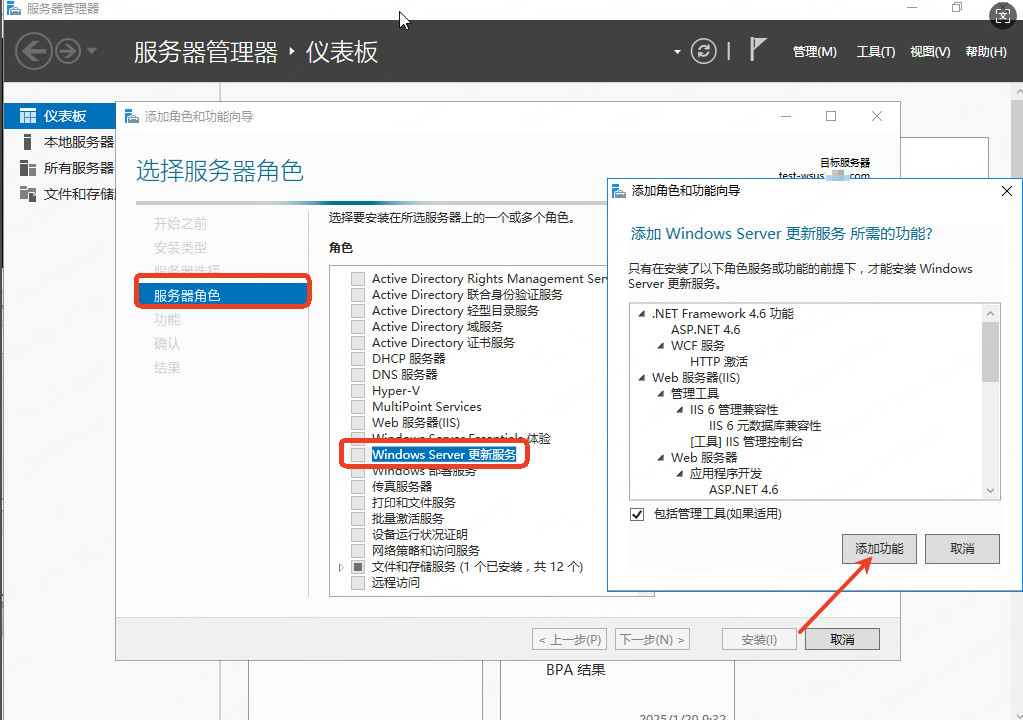Click the features list scrollbar thumb
This screenshot has height=720, width=1023.
tap(990, 352)
